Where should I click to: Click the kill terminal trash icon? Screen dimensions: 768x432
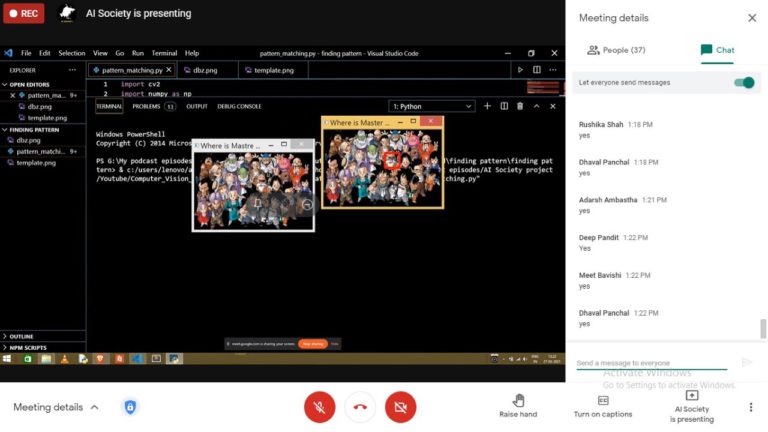point(520,106)
